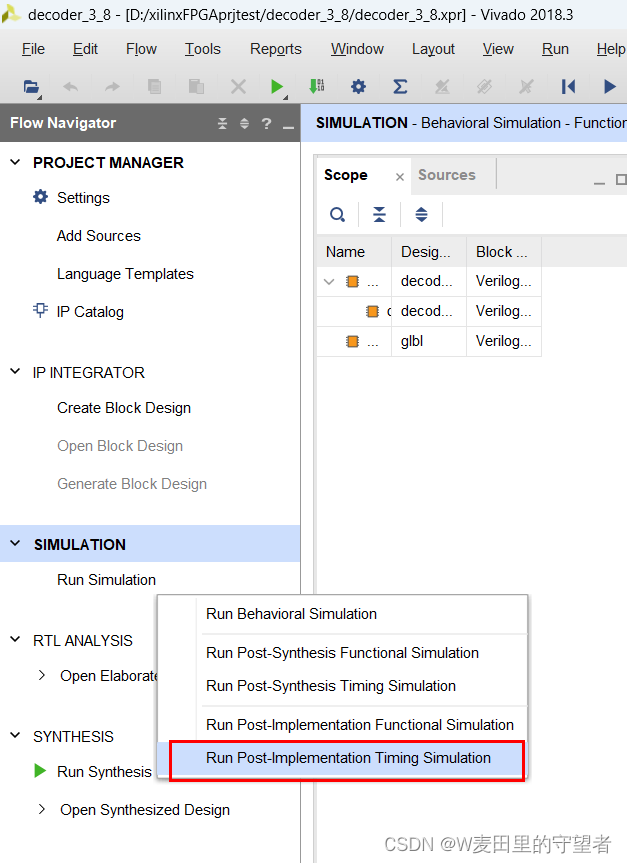The width and height of the screenshot is (627, 863).
Task: Open Language Templates
Action: pos(126,274)
